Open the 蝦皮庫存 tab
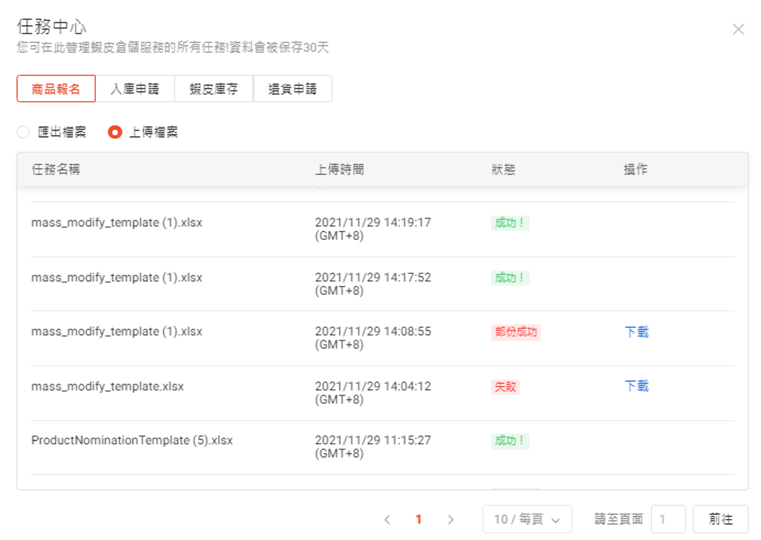Image resolution: width=761 pixels, height=540 pixels. pyautogui.click(x=213, y=88)
